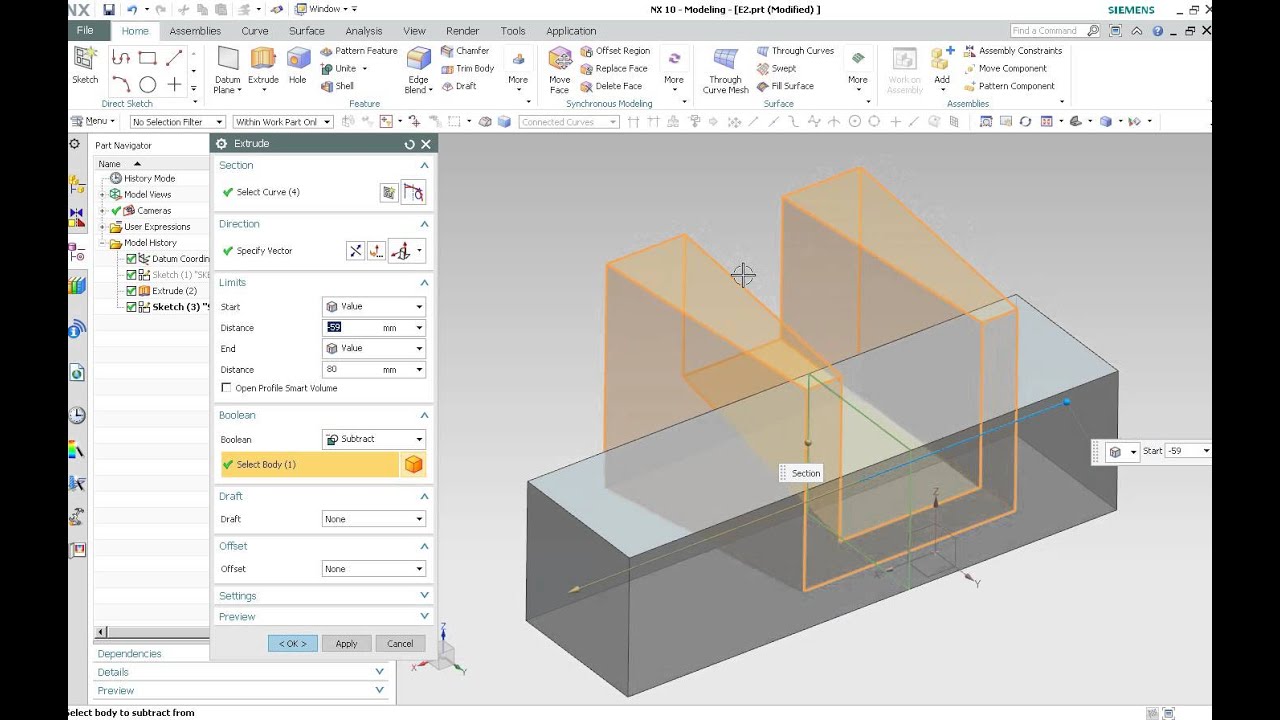The height and width of the screenshot is (720, 1280).
Task: Open the Start limit Value dropdown
Action: pos(374,307)
